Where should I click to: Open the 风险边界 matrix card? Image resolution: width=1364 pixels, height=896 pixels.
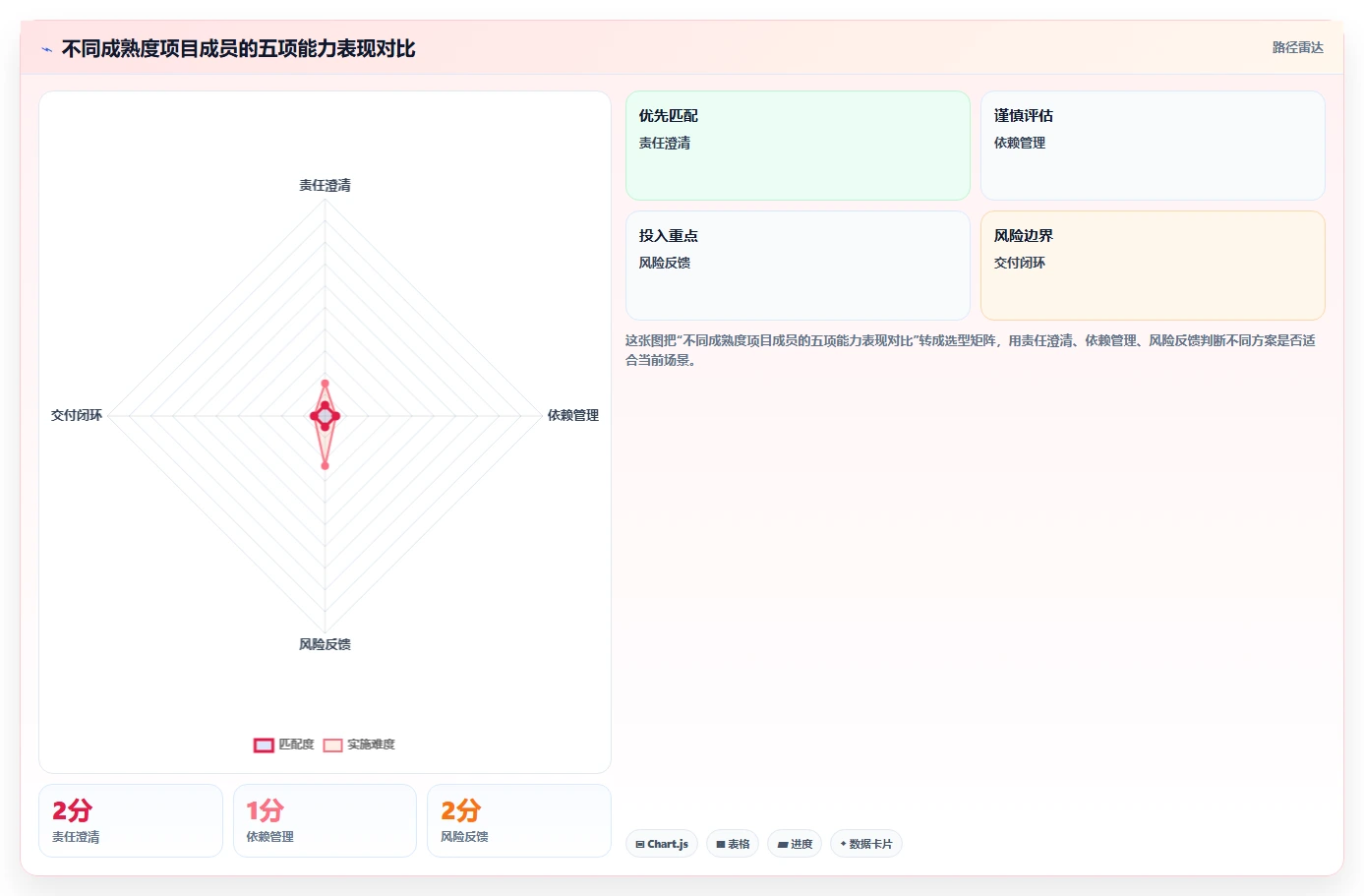pos(1153,266)
